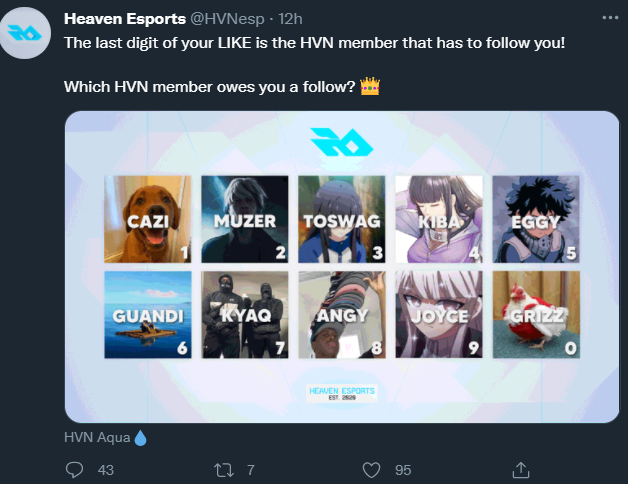Click the MUZER member tile

point(245,219)
